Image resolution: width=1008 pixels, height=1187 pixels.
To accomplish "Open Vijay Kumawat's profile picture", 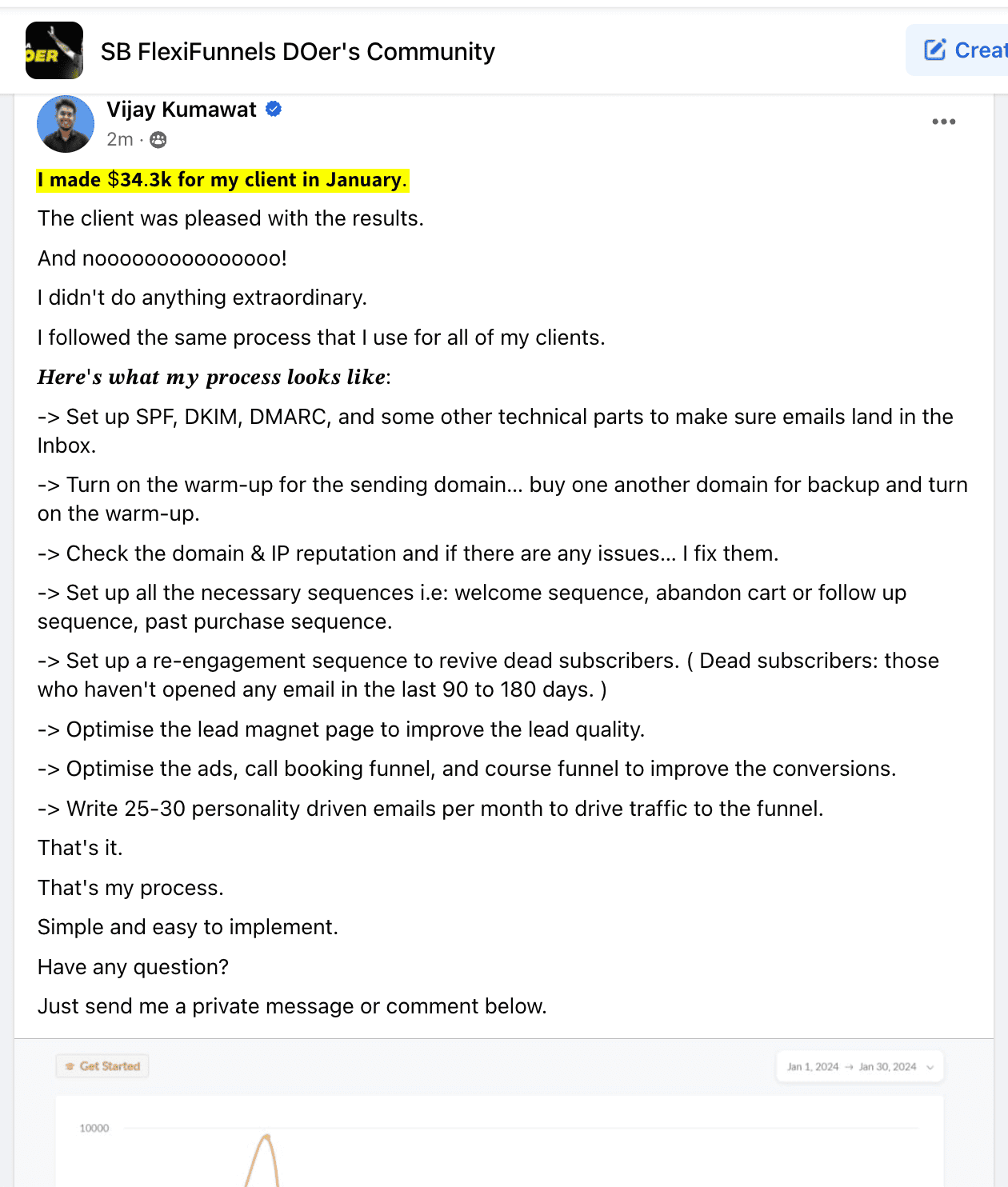I will click(66, 124).
